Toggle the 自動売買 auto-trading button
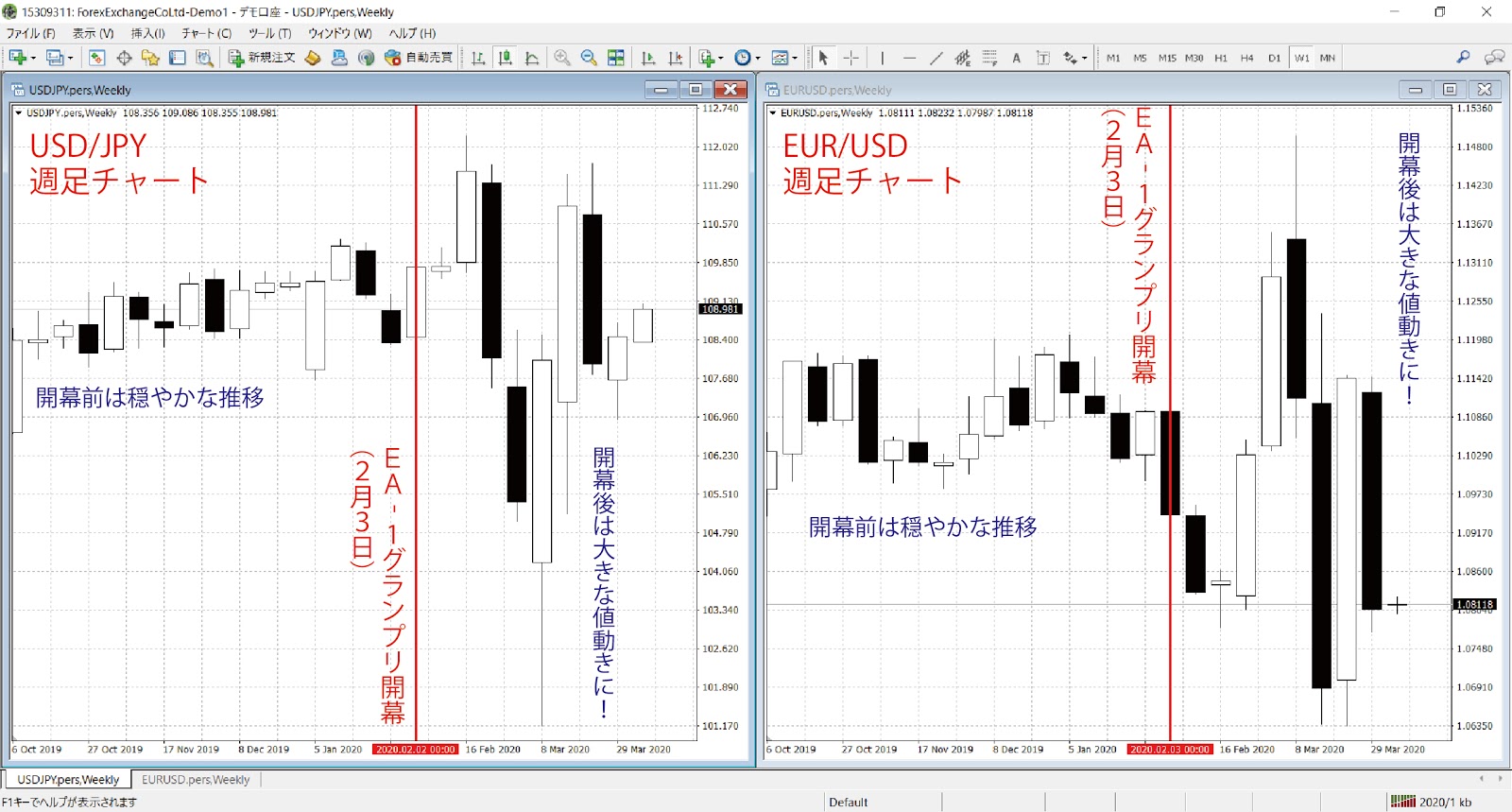The image size is (1512, 812). coord(419,58)
